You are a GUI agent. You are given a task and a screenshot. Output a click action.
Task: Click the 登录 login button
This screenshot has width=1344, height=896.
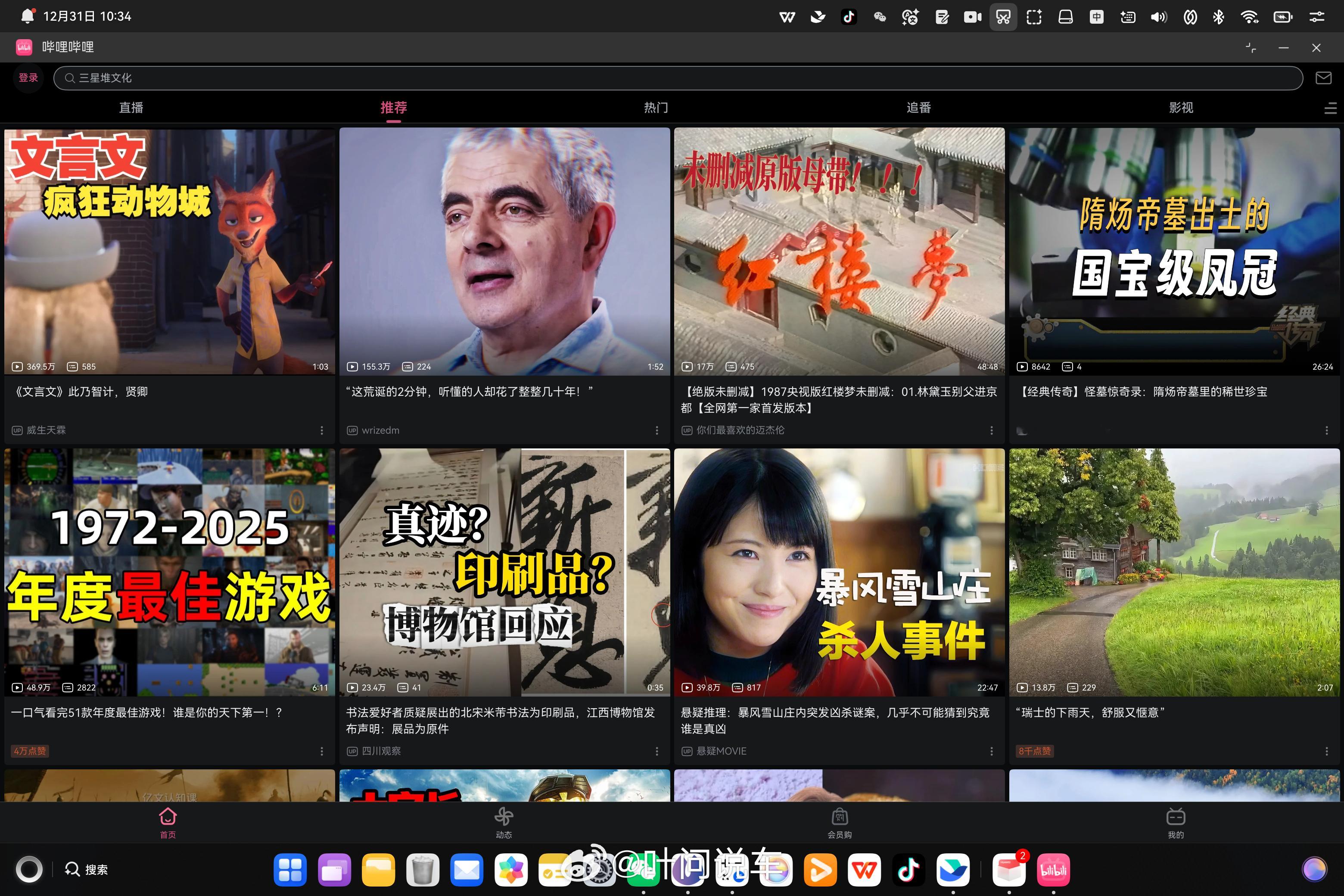(28, 78)
